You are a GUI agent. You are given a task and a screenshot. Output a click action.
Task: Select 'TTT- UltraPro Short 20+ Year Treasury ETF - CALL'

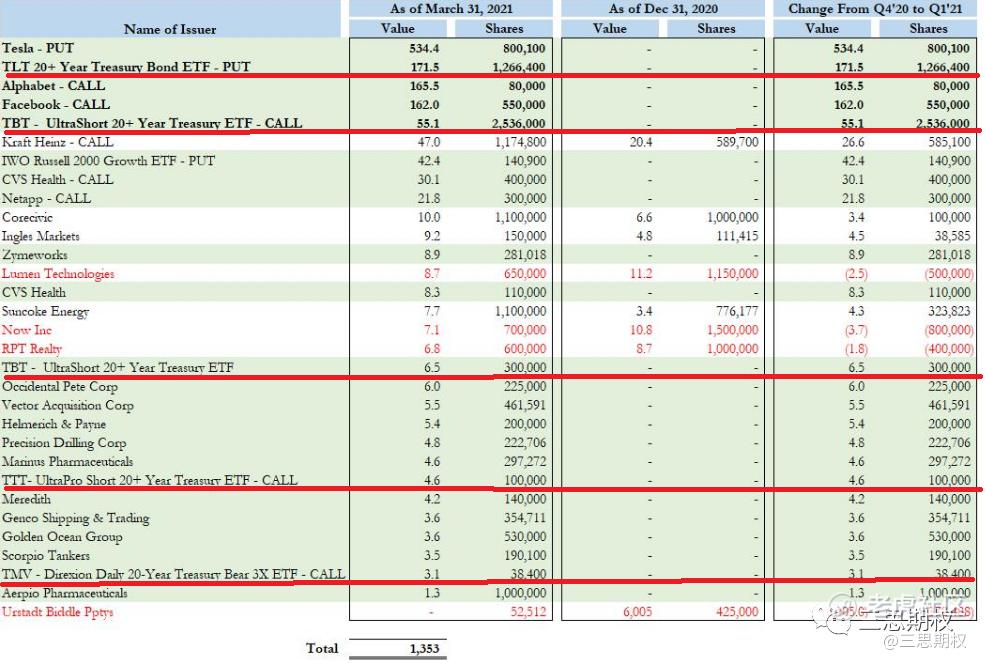tap(150, 481)
